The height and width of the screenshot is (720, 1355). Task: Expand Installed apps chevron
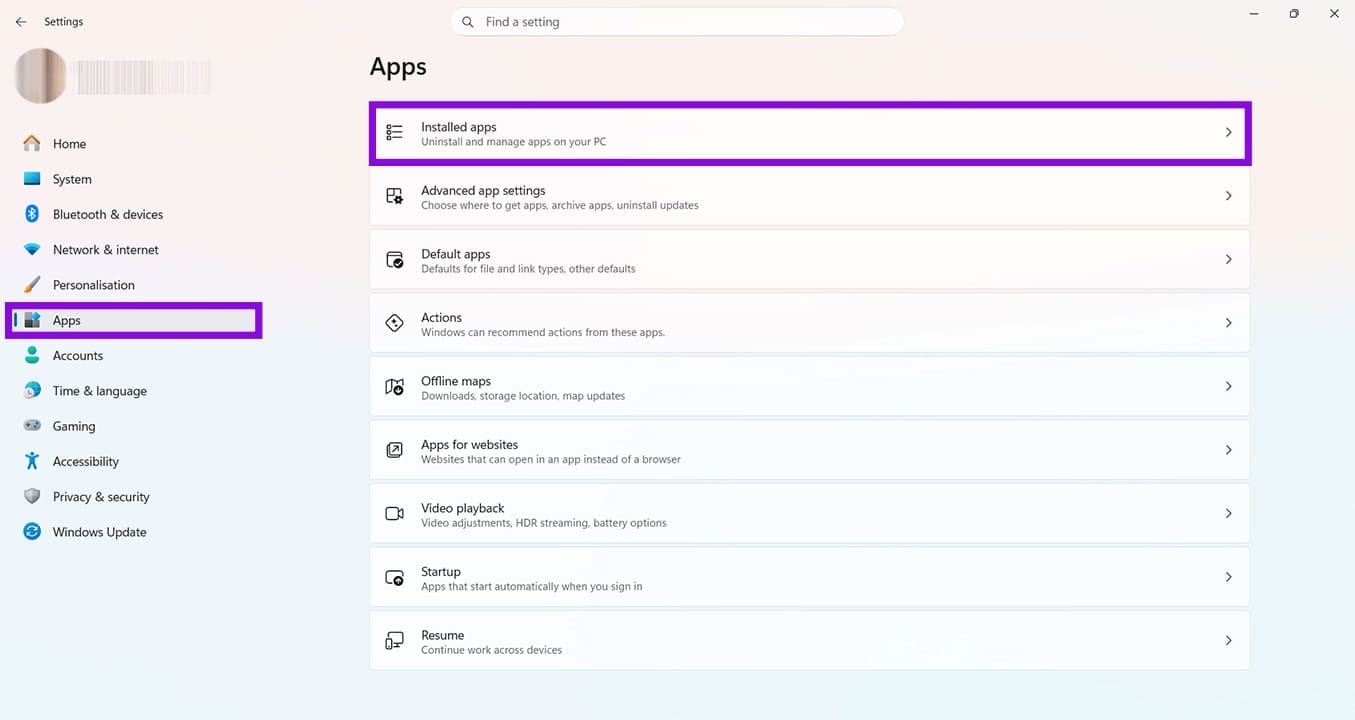coord(1229,132)
